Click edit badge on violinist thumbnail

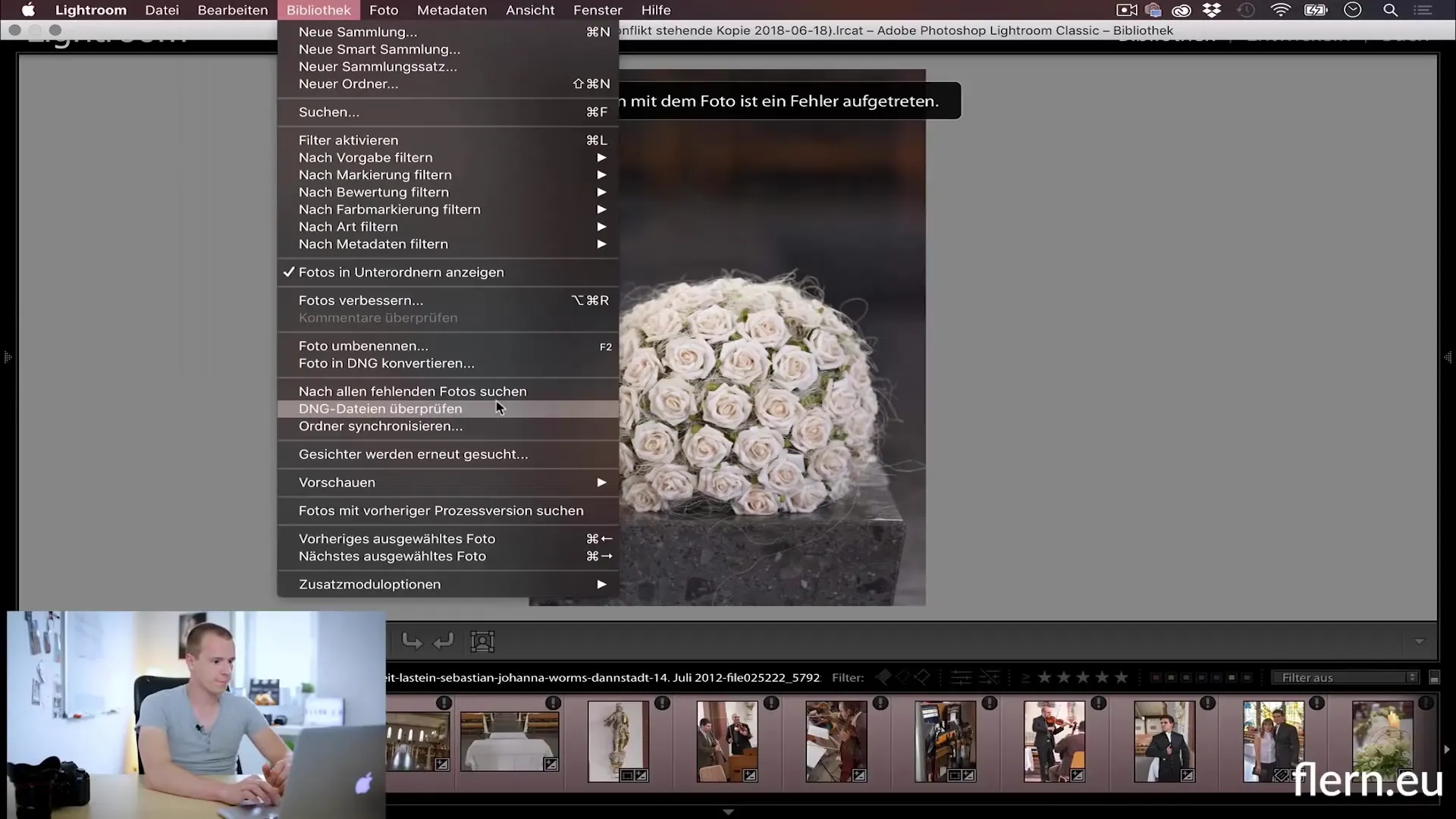click(1078, 775)
